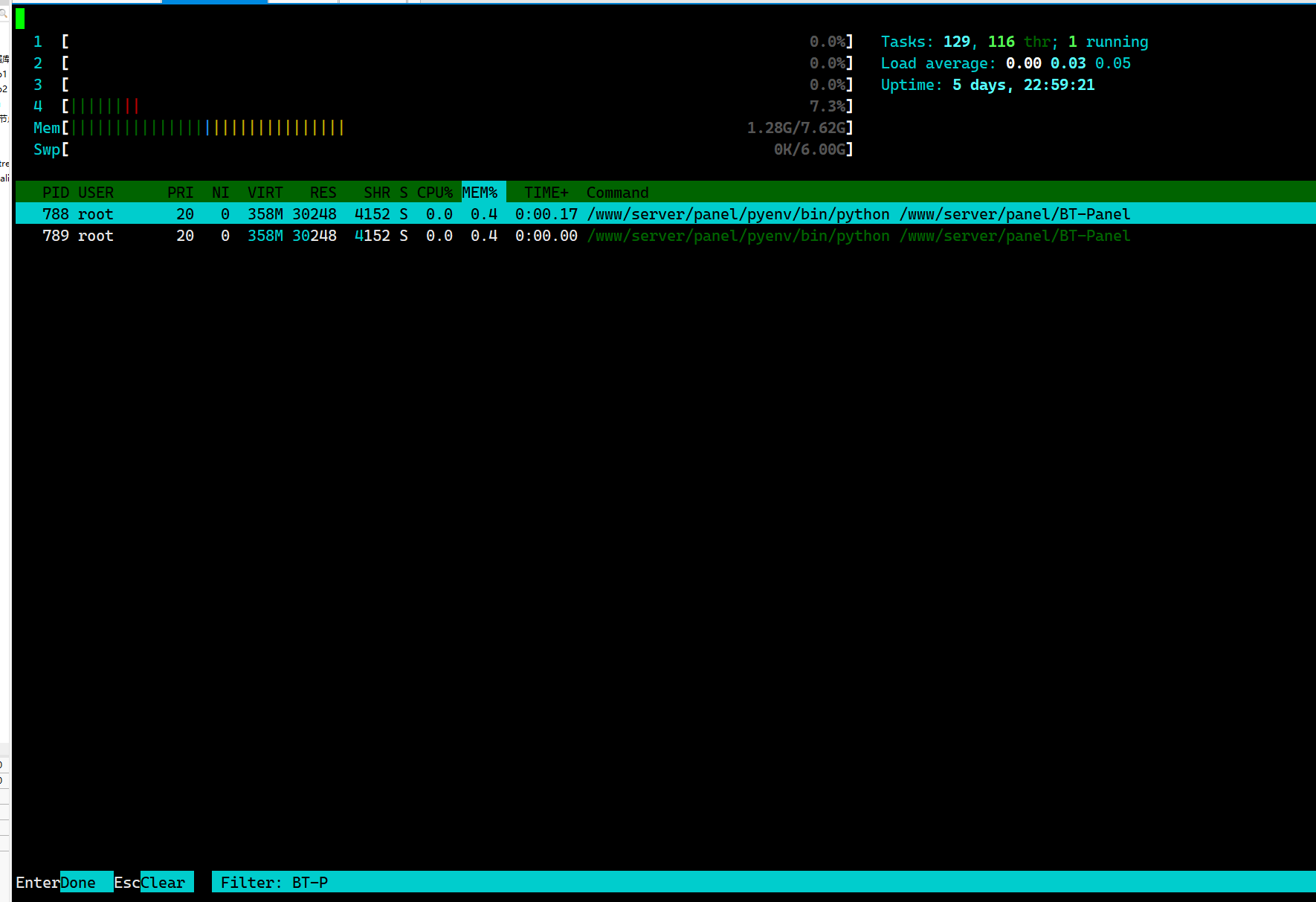Screen dimensions: 1316x902
Task: Click the 0K/6.00G swap value
Action: 810,149
